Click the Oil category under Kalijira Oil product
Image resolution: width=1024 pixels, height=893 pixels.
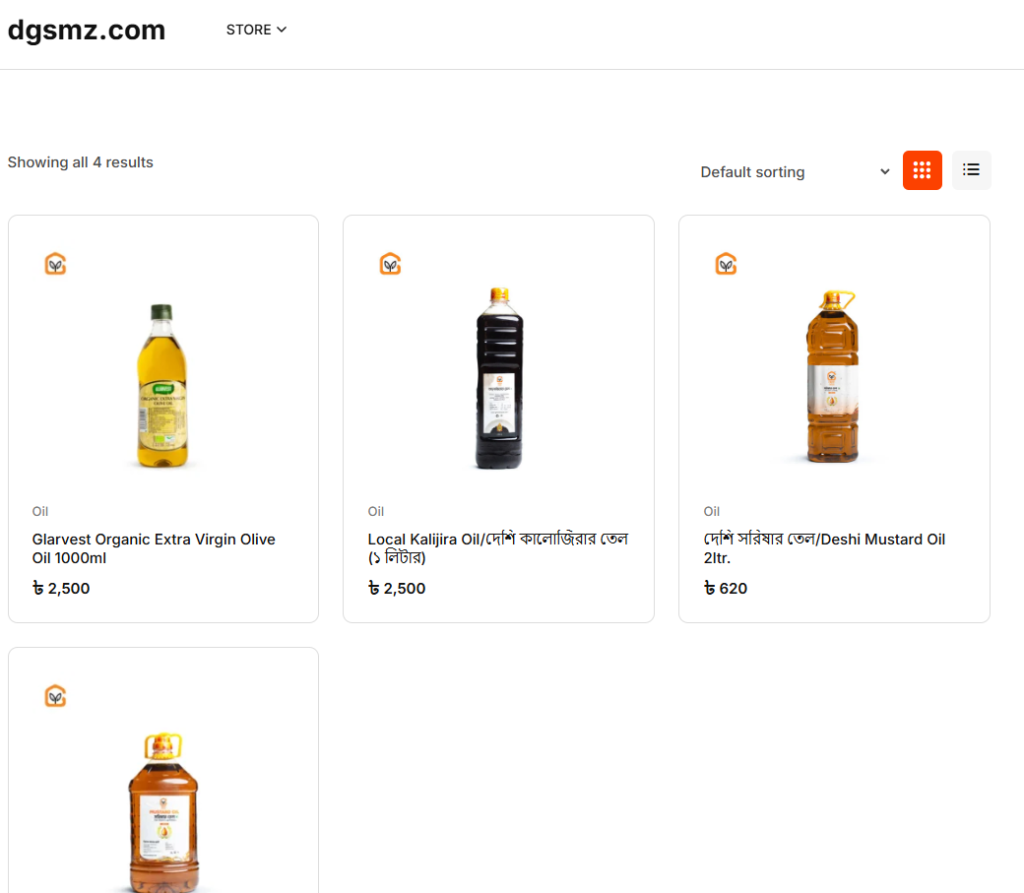pos(376,511)
